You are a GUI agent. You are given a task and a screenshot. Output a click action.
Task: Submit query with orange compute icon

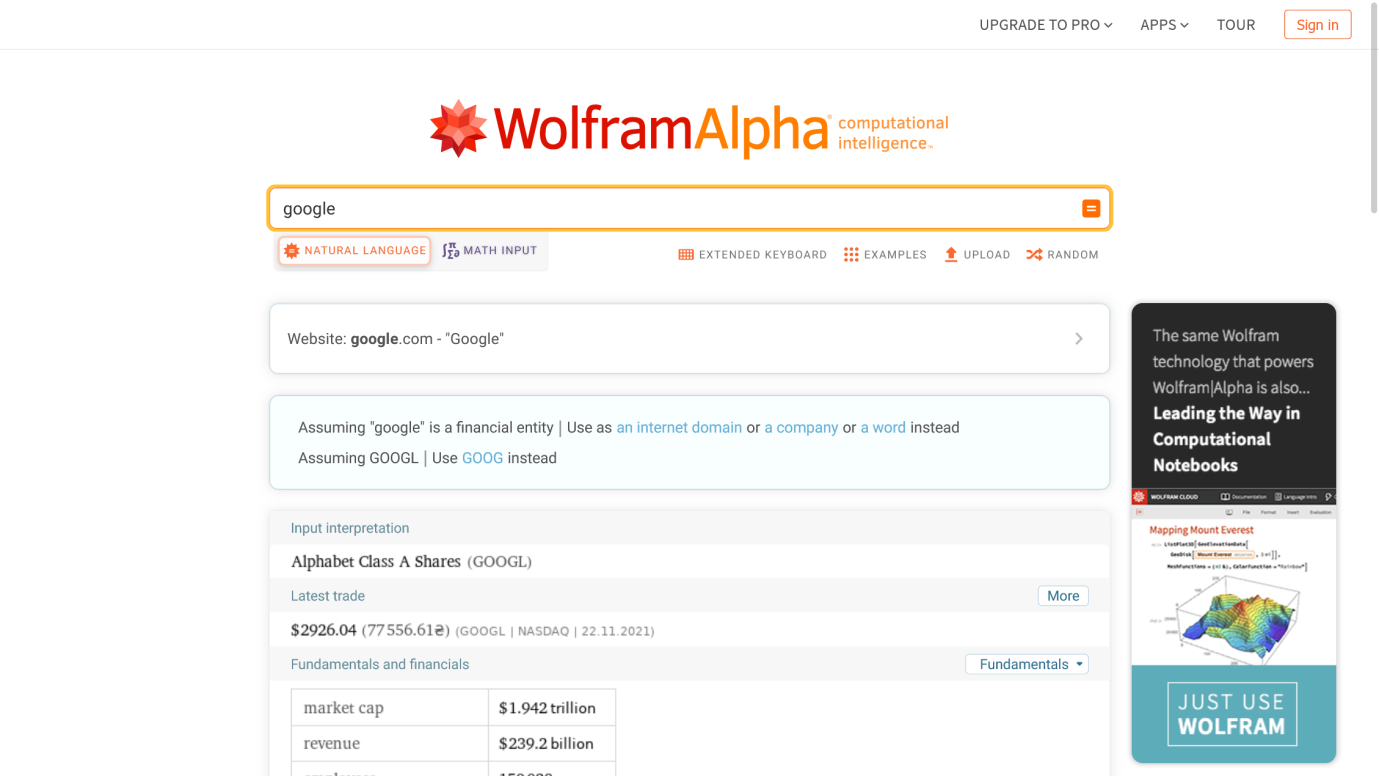[x=1091, y=208]
